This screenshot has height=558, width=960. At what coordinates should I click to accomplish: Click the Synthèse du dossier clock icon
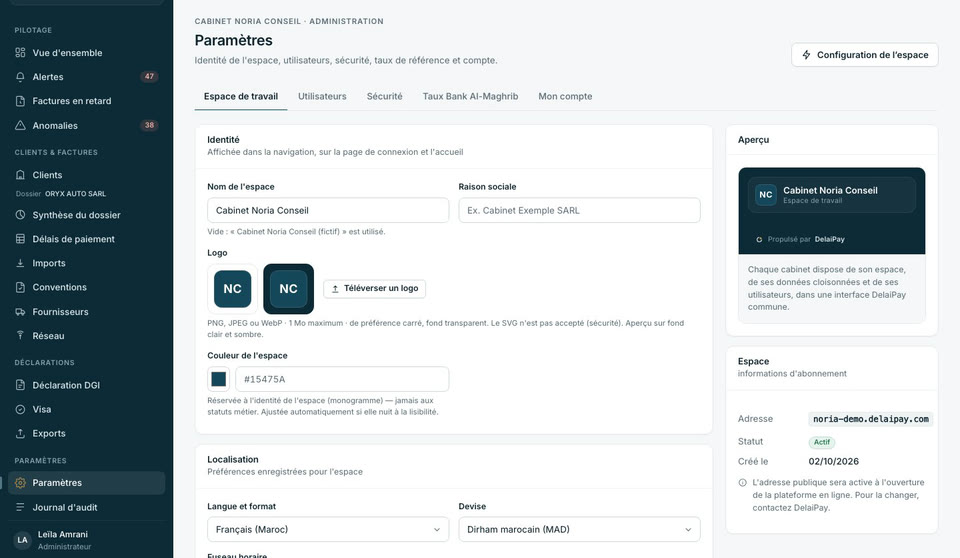point(20,215)
